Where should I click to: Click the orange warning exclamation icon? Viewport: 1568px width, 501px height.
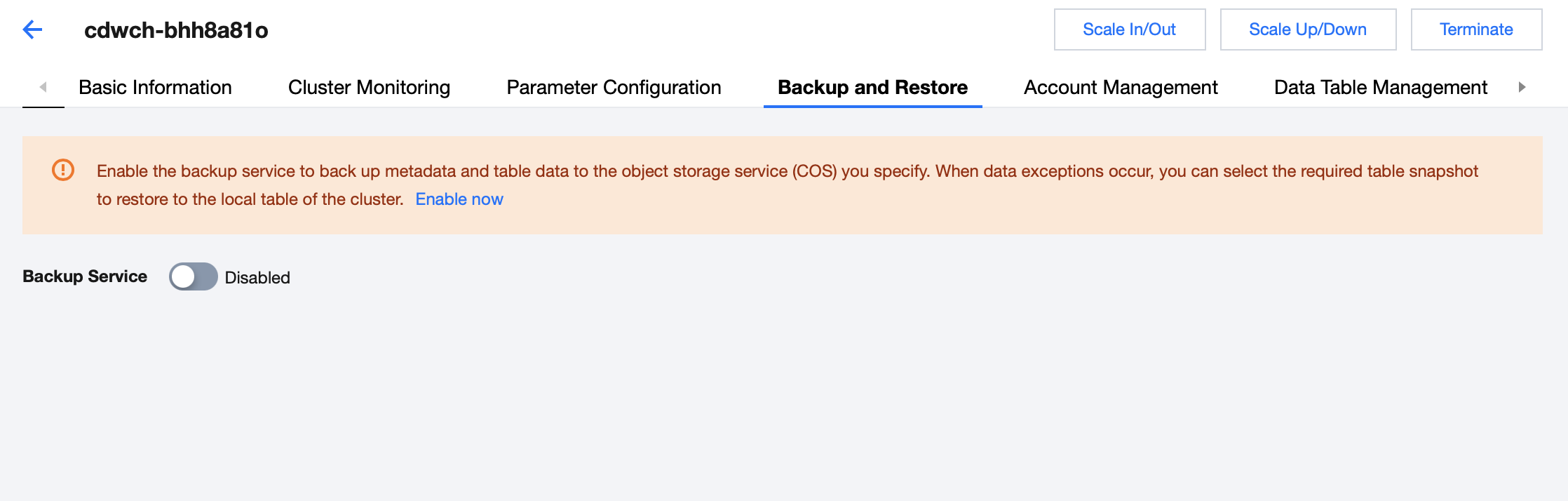(x=63, y=170)
